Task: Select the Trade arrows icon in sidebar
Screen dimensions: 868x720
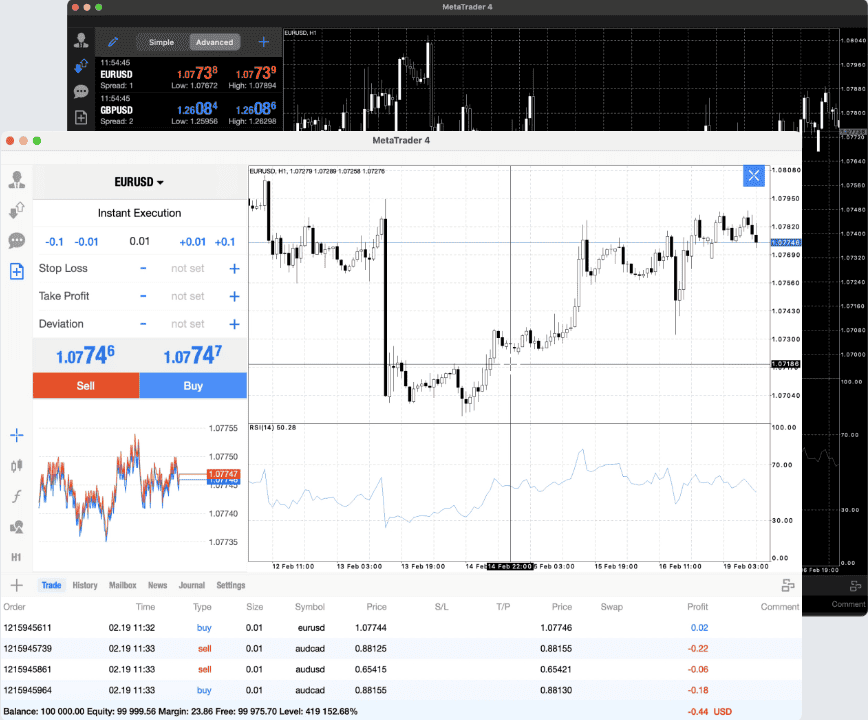Action: (16, 207)
